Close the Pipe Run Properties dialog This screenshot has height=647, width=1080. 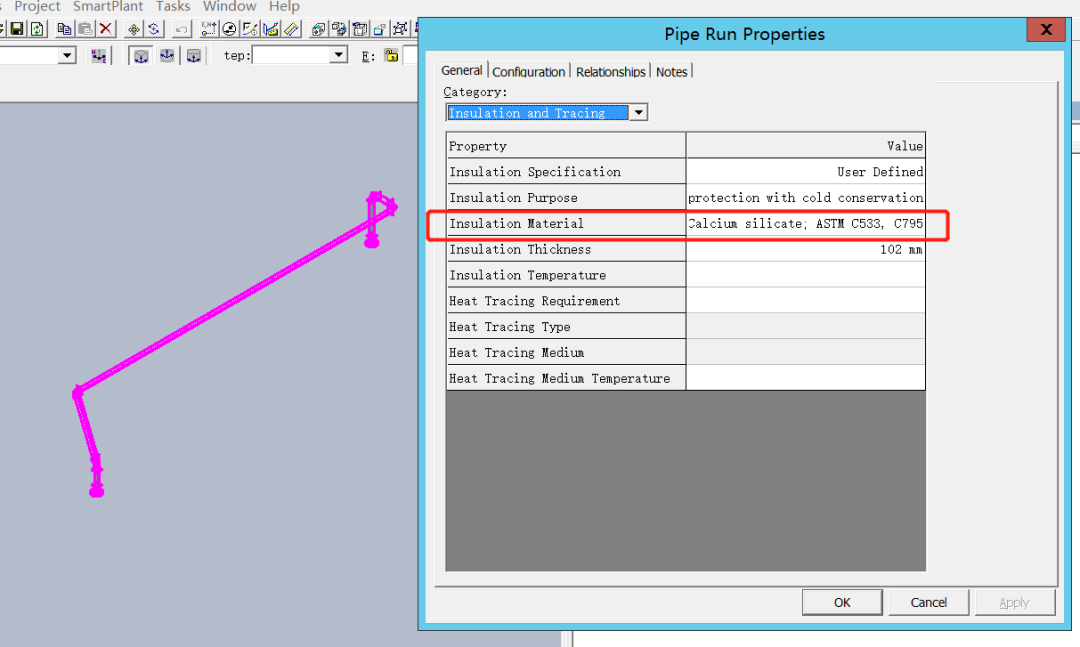coord(1046,30)
